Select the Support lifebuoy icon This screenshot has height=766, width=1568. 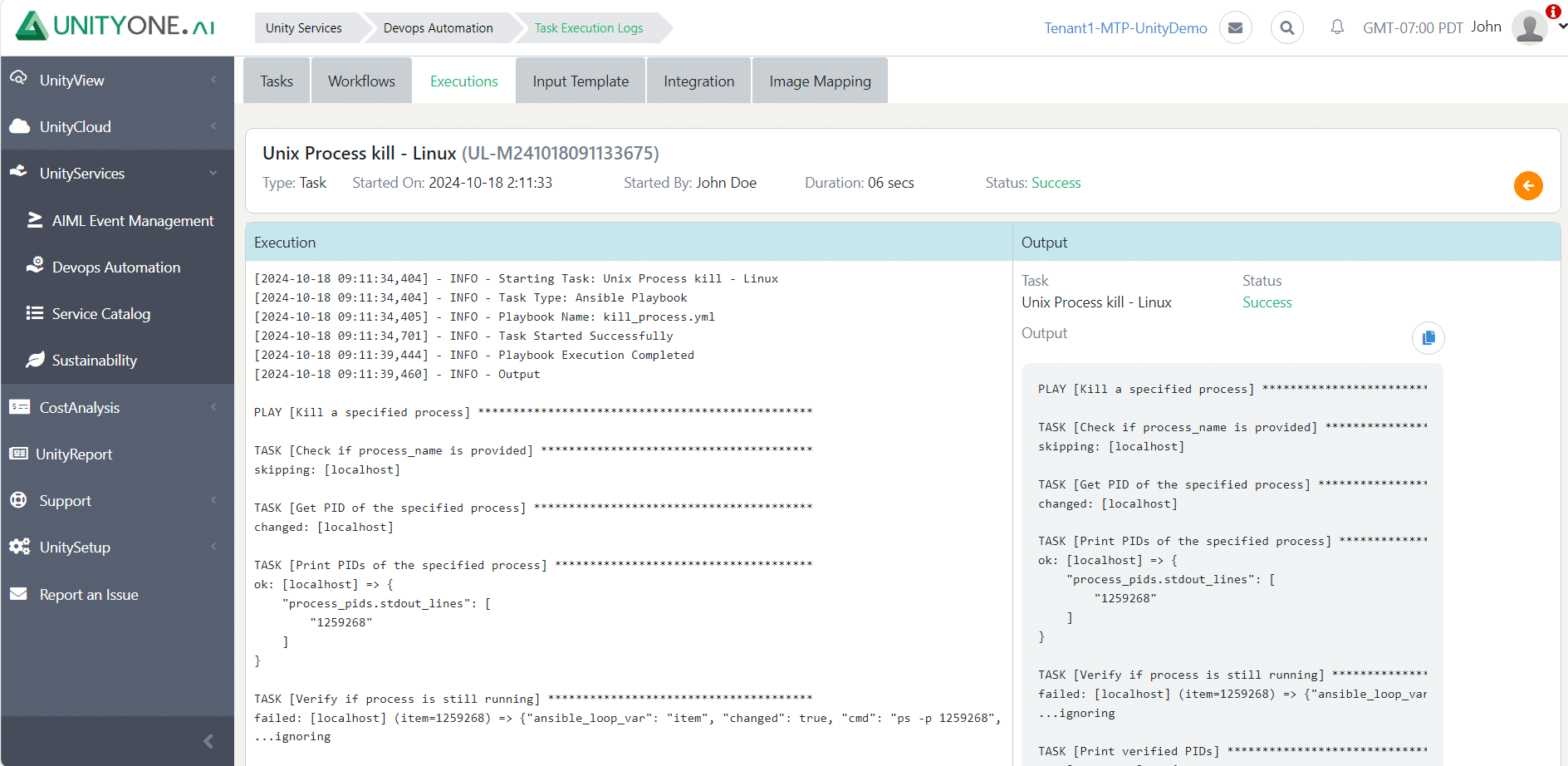click(x=18, y=500)
